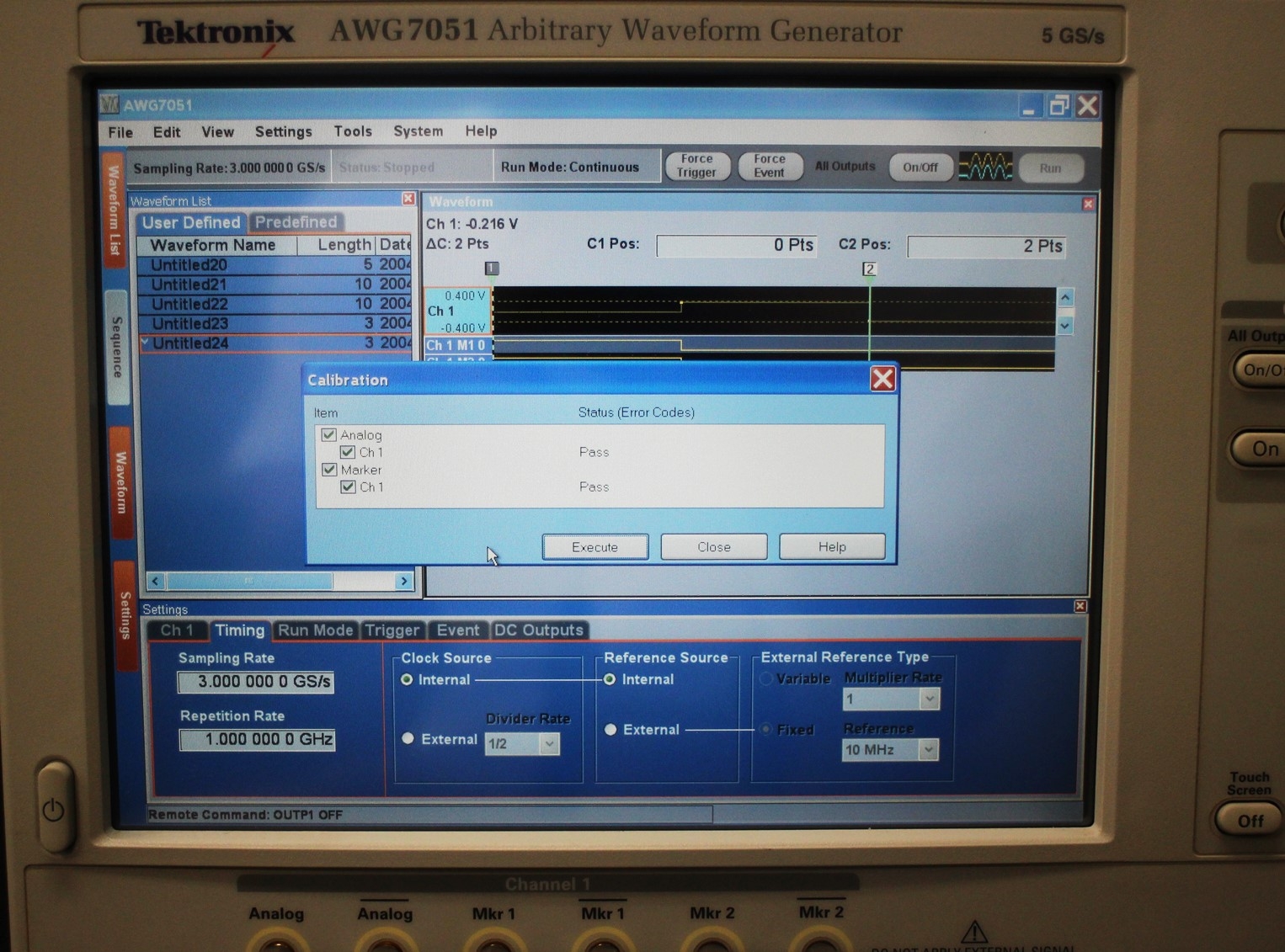
Task: Click the Sequence sidebar tab
Action: pos(117,347)
